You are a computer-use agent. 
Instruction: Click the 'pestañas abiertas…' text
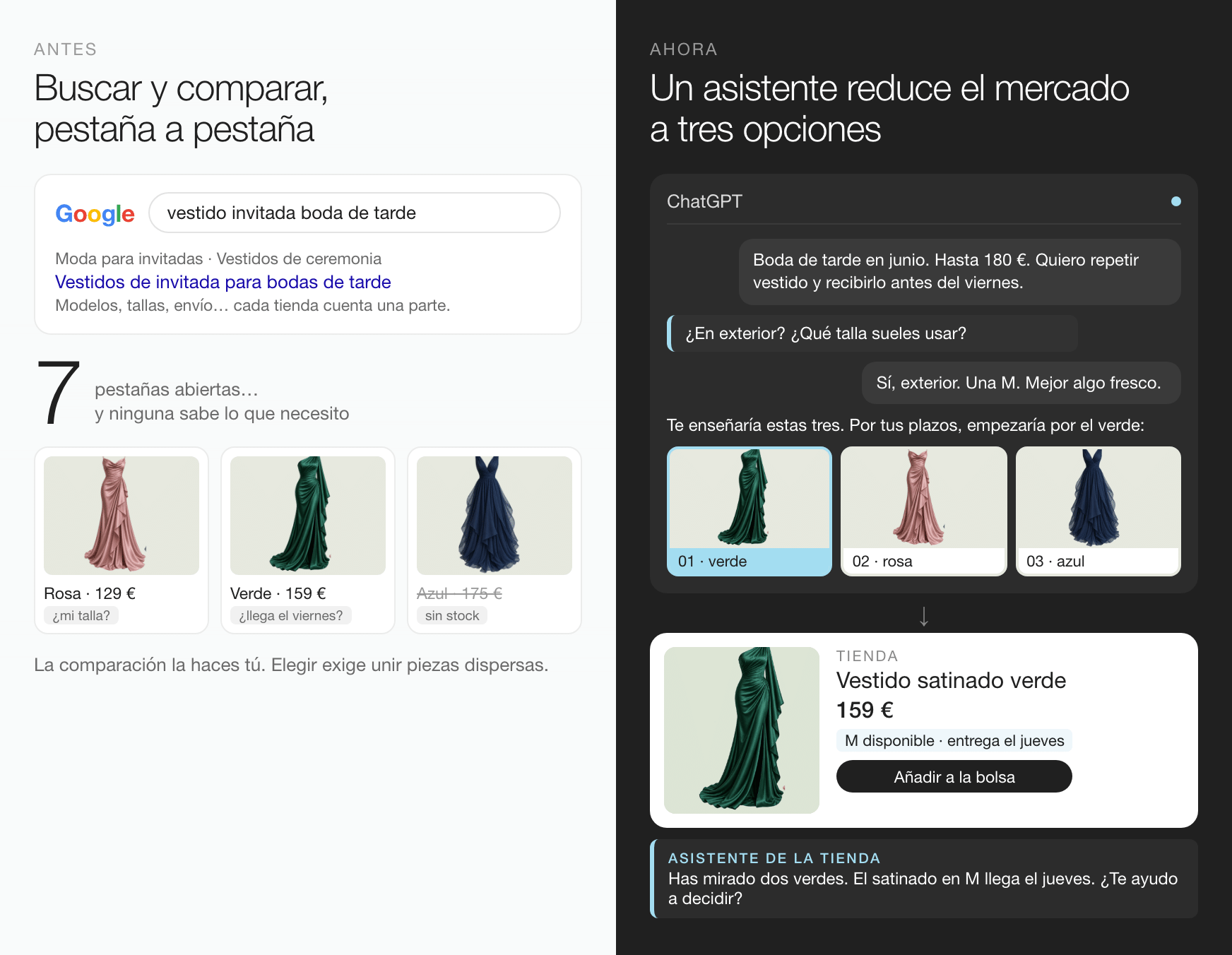[177, 389]
